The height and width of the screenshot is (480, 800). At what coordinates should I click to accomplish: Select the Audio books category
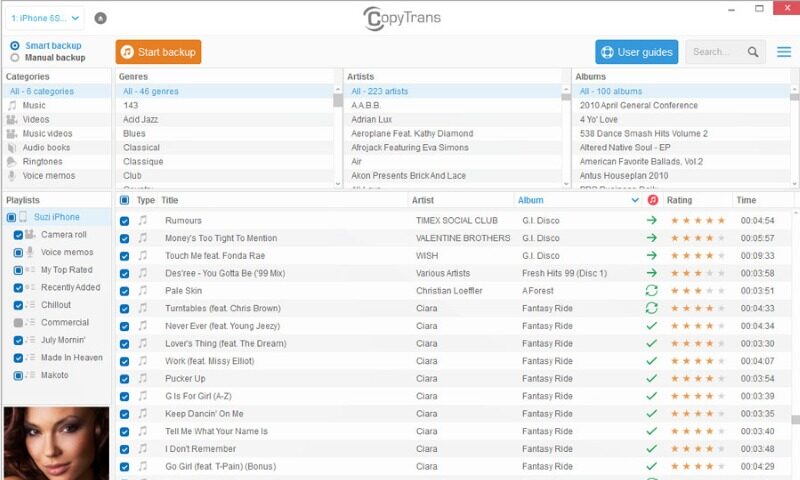coord(56,147)
